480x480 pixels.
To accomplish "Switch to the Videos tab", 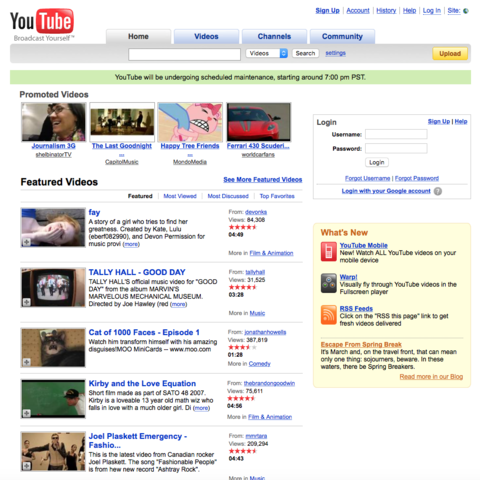I will [x=206, y=37].
